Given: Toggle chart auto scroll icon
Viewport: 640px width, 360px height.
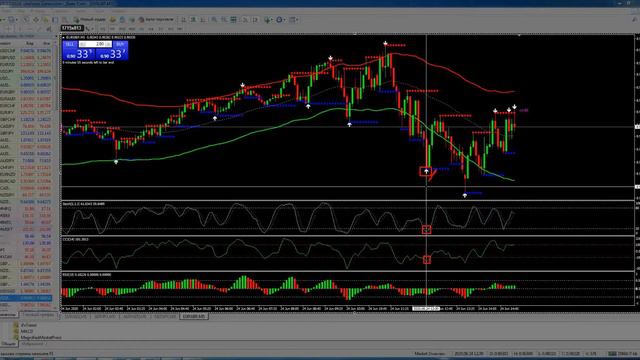Looking at the screenshot, I should coord(245,20).
